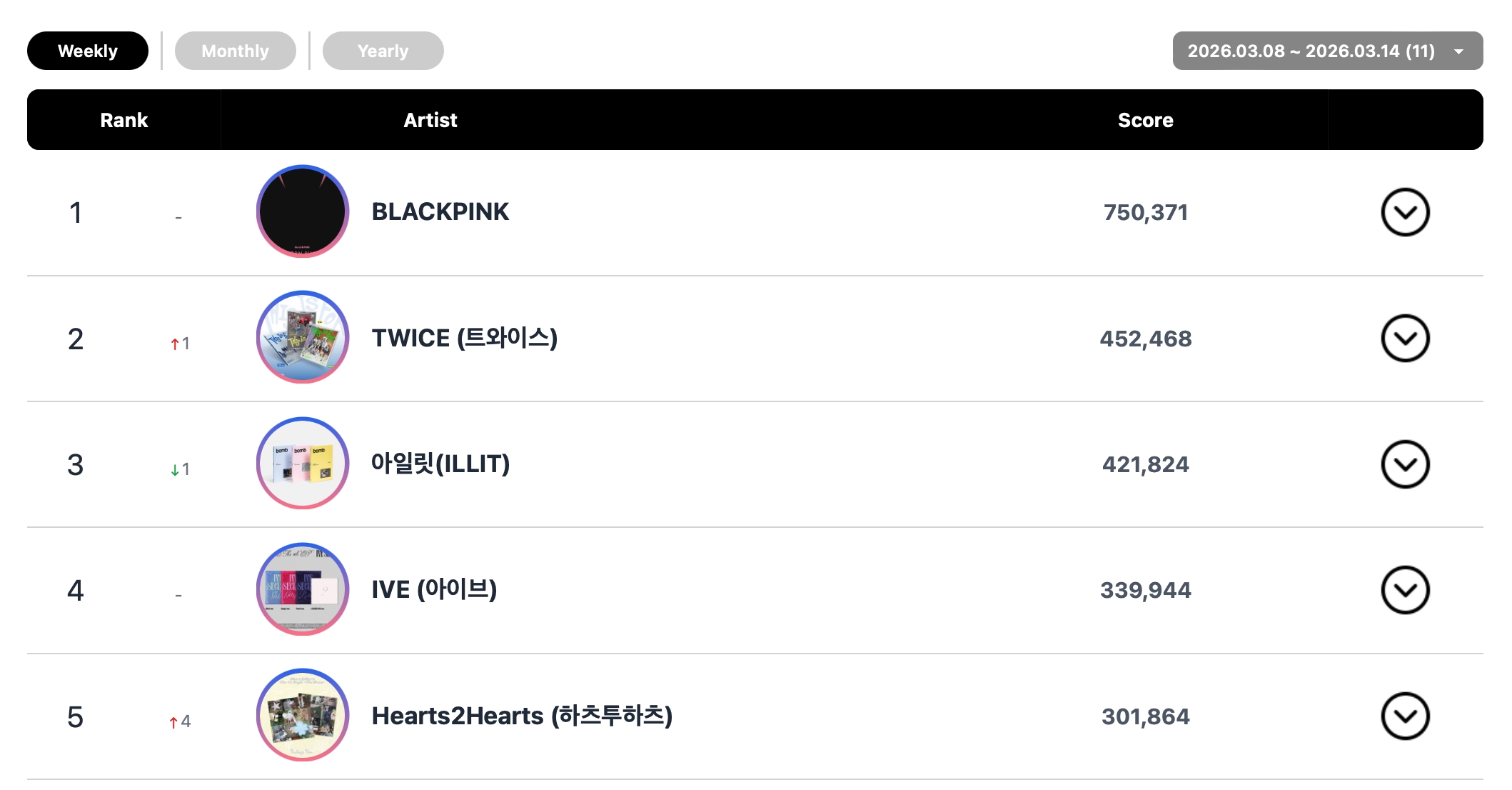Open the IVE (아이브) artist link
Image resolution: width=1512 pixels, height=790 pixels.
pos(434,589)
